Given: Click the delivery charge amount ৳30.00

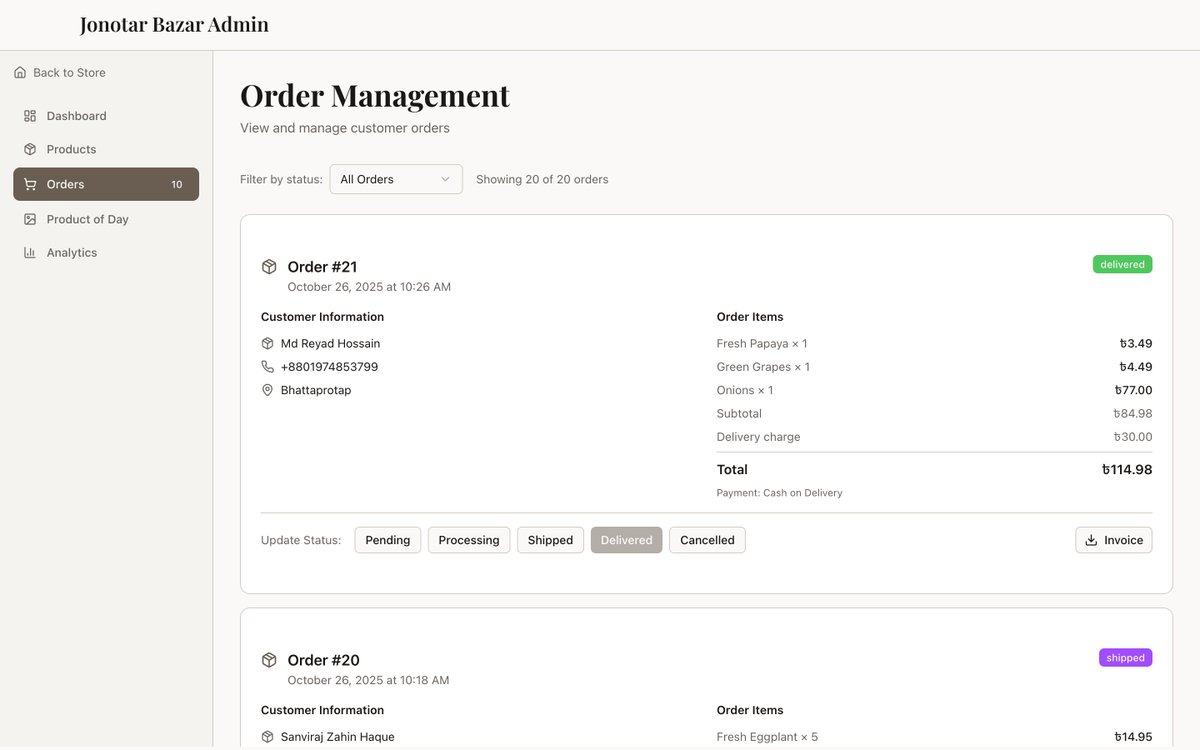Looking at the screenshot, I should (x=1133, y=437).
